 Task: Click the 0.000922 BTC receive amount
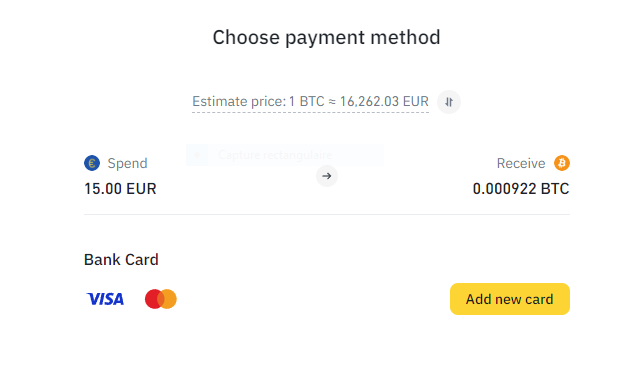coord(521,189)
